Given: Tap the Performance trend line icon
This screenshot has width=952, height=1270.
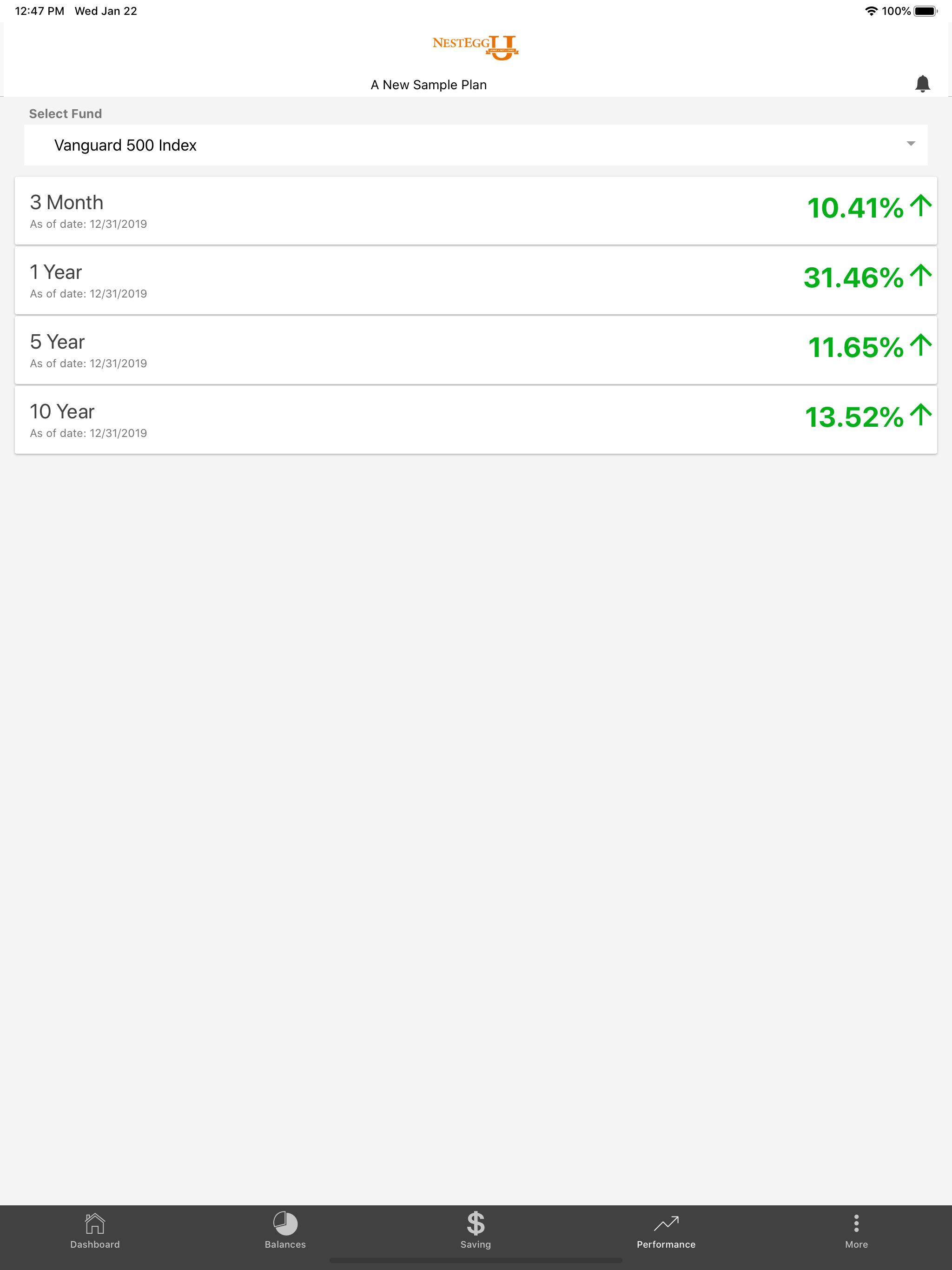Looking at the screenshot, I should click(x=666, y=1224).
